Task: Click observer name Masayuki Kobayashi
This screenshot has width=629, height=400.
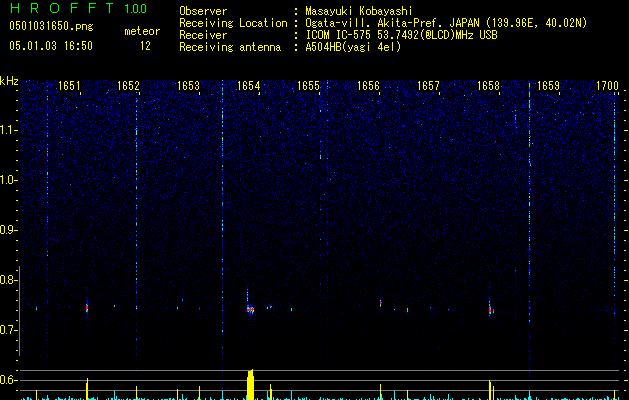Action: coord(359,11)
